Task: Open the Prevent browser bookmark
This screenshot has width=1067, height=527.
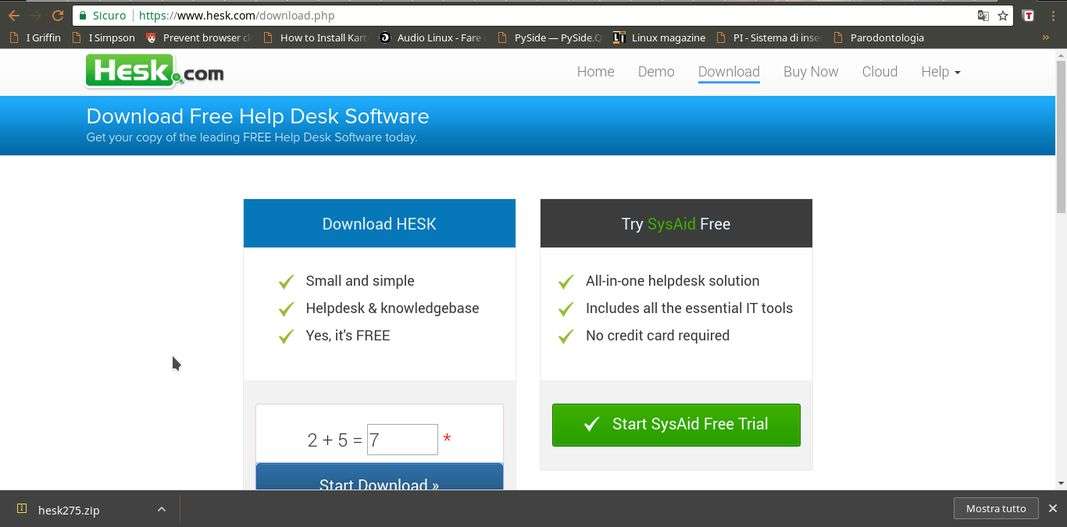Action: pos(199,38)
